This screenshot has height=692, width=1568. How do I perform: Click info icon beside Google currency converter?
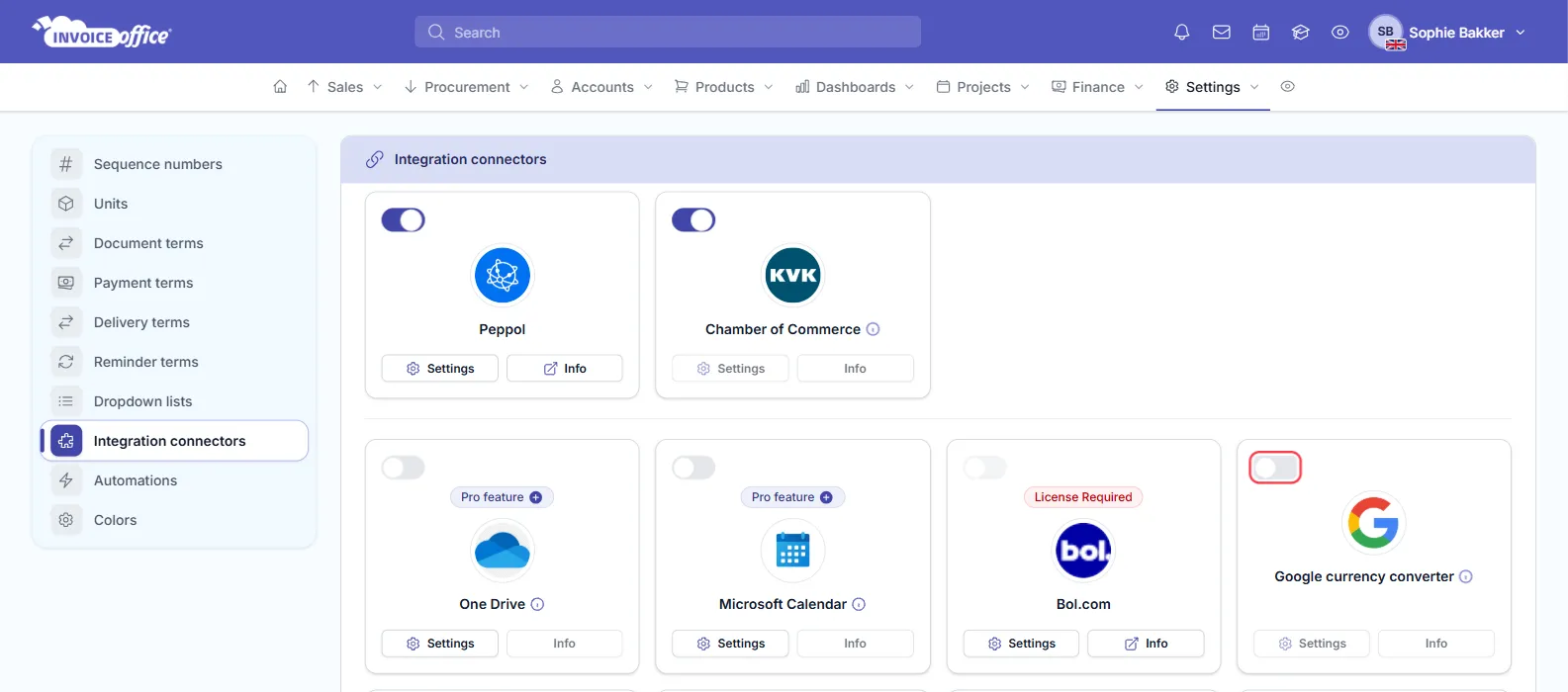tap(1466, 576)
